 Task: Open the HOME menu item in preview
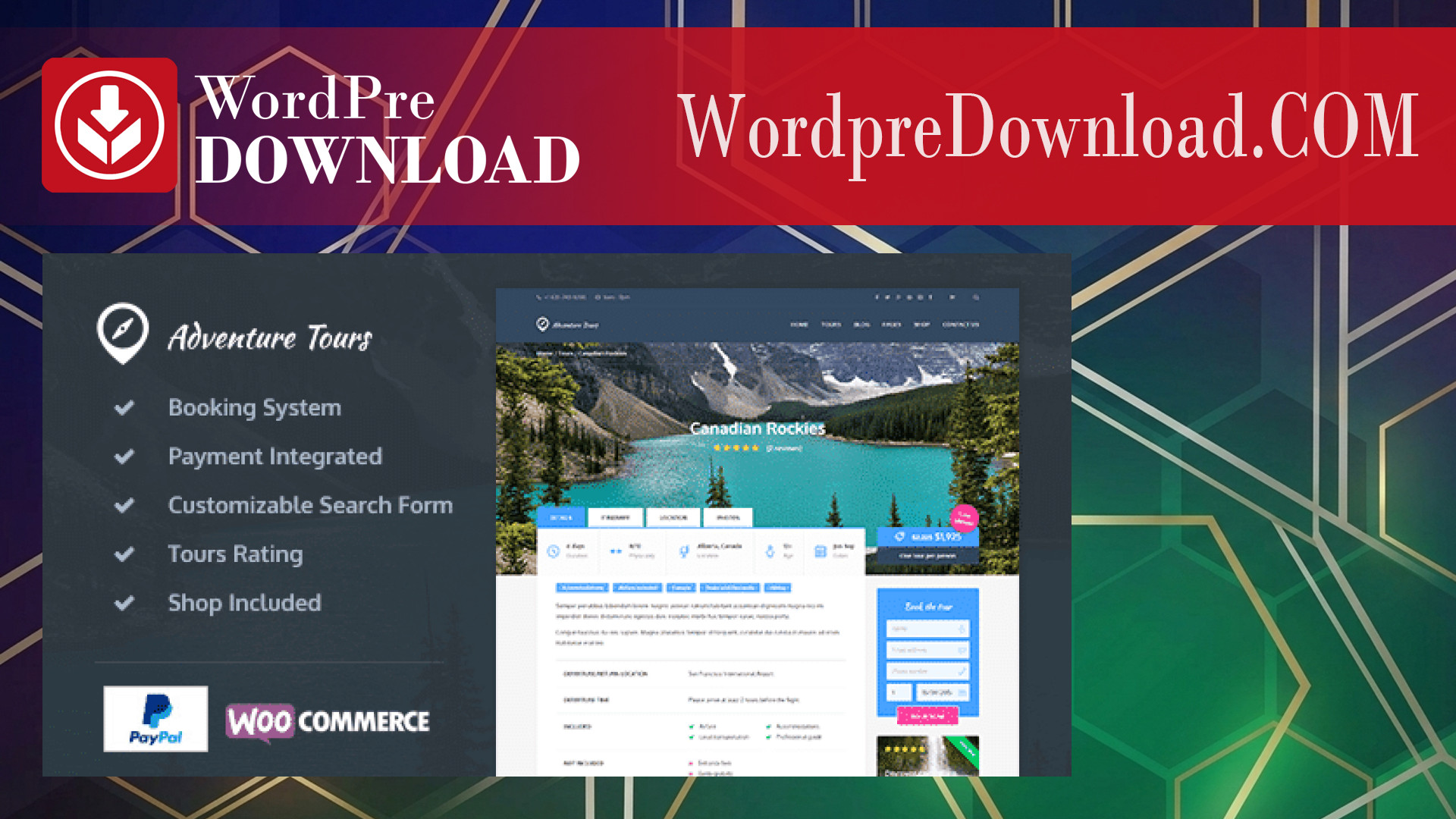pos(799,325)
